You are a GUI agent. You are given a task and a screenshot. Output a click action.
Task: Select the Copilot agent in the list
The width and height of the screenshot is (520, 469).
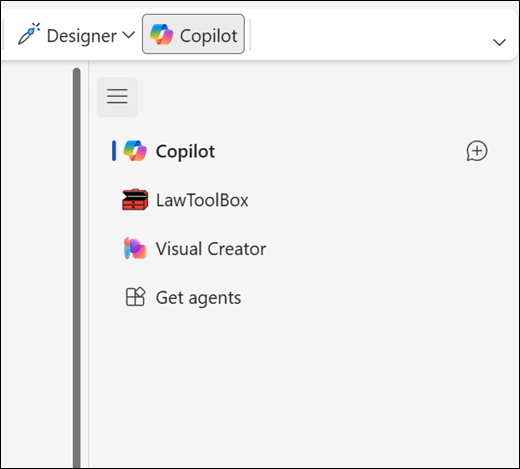pos(169,151)
